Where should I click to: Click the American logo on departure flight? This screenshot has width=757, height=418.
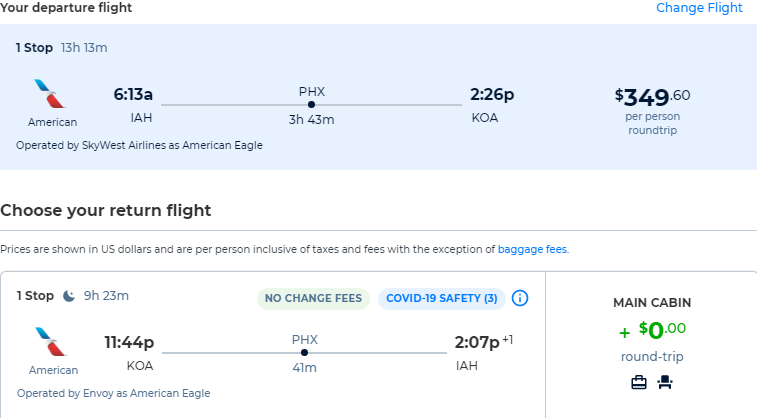[52, 96]
